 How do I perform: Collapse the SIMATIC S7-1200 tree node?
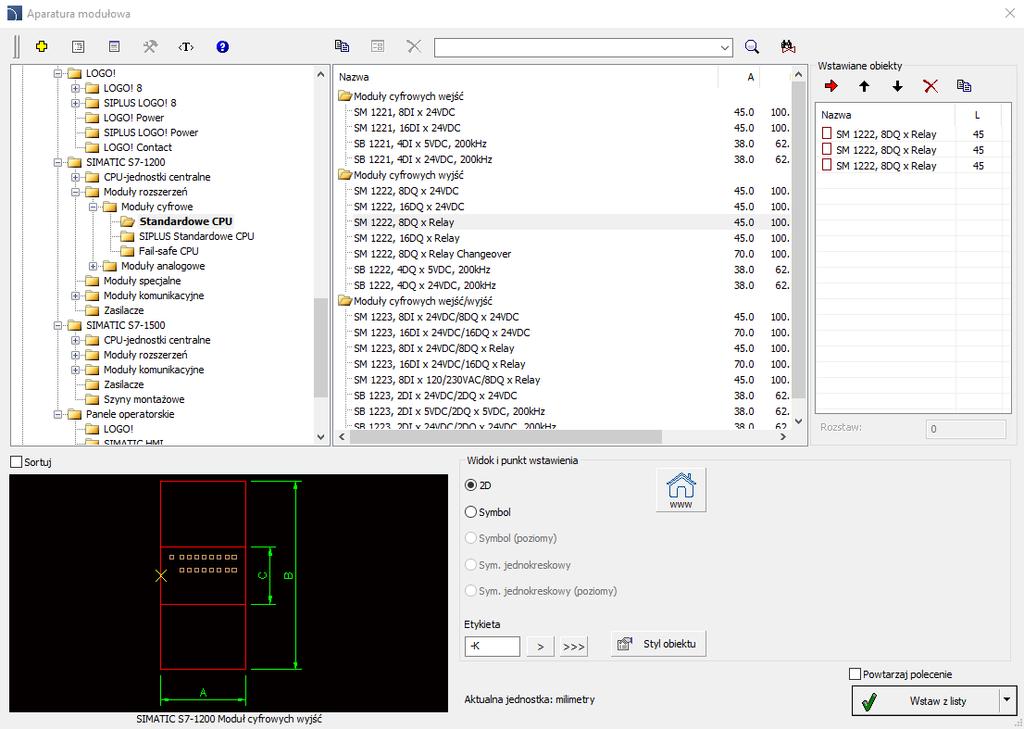click(x=58, y=162)
